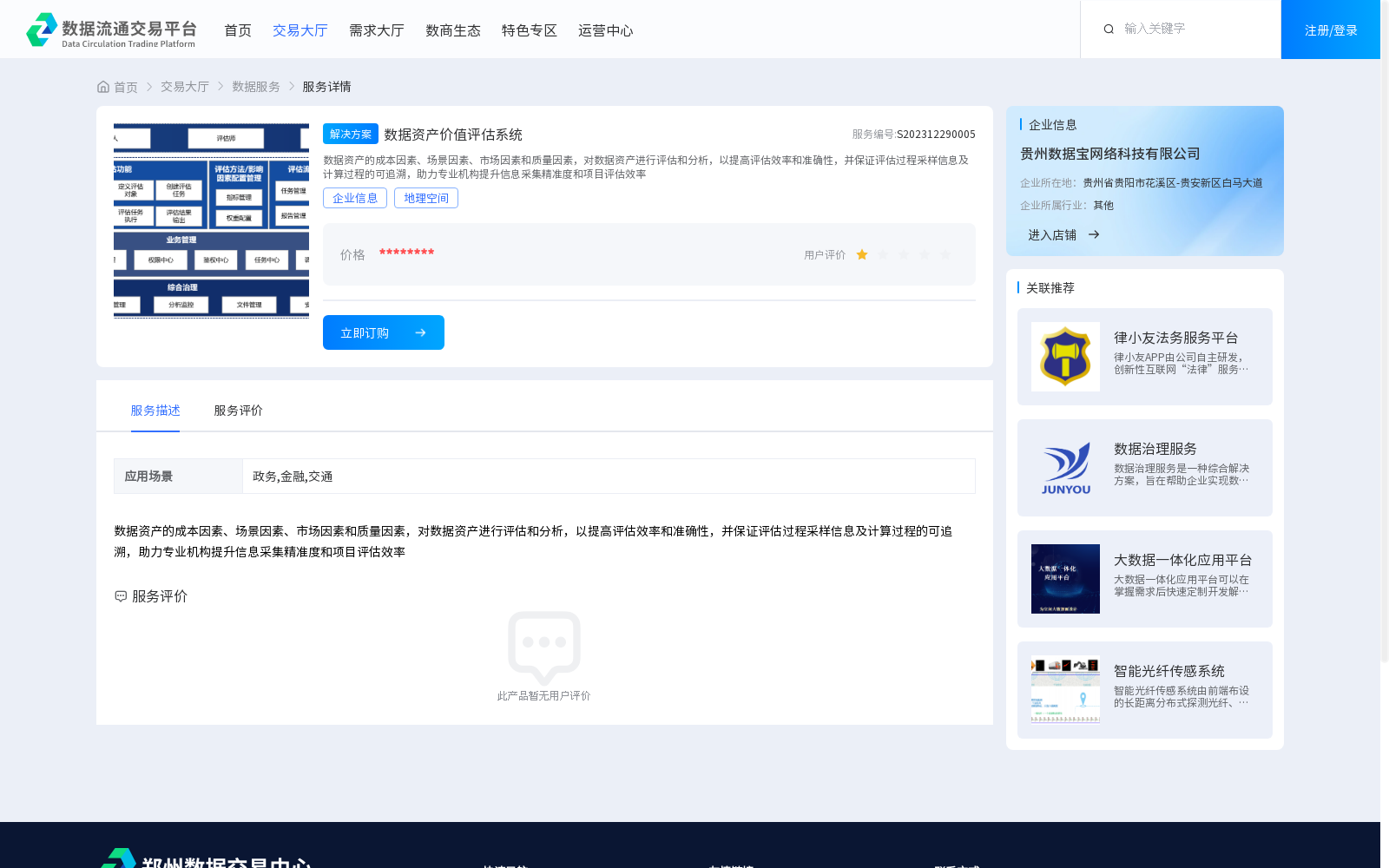Click the 解决方案 badge

pos(351,134)
